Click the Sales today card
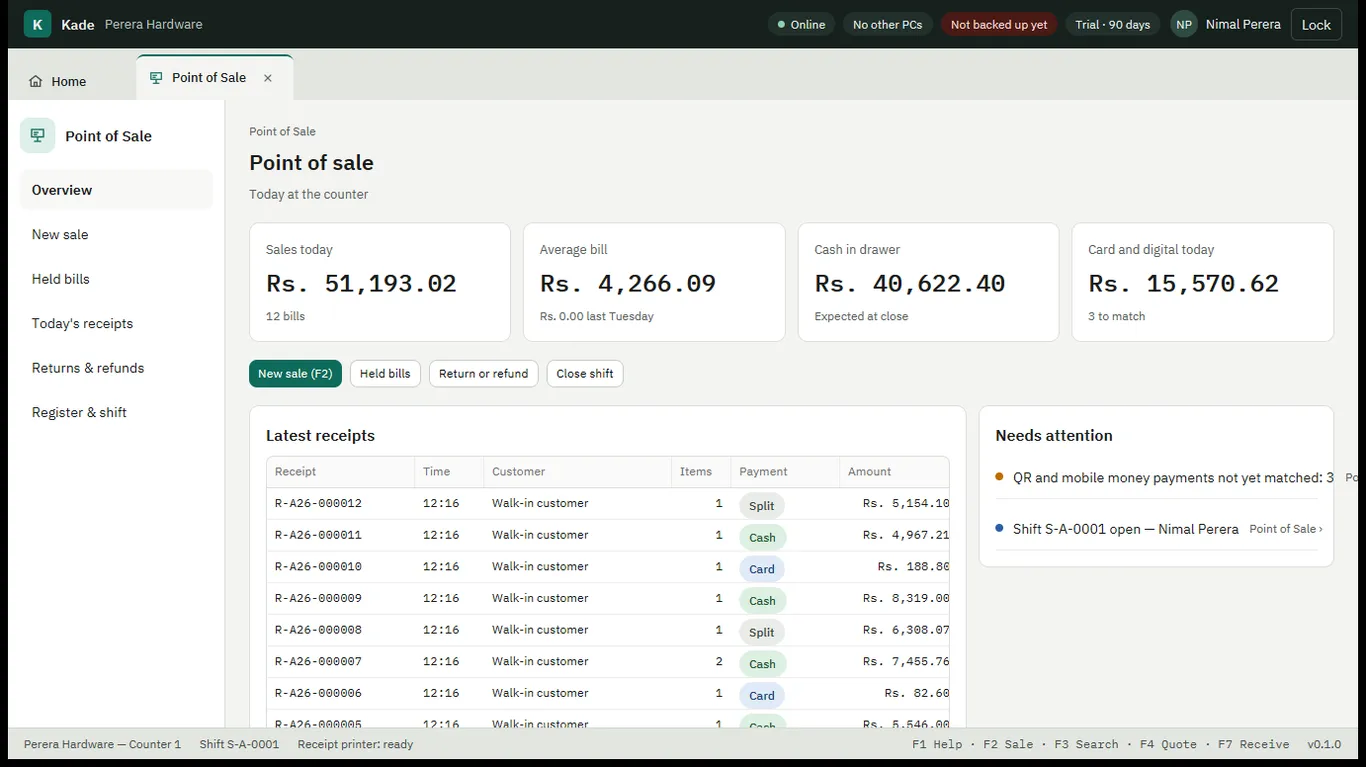Screen dimensions: 1366x767 [380, 282]
